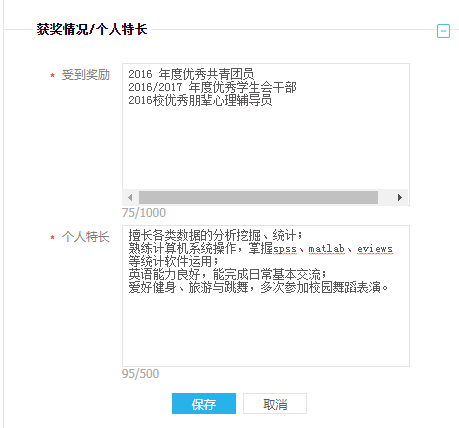Save the form with 保存 button
The width and height of the screenshot is (459, 428).
coord(204,404)
